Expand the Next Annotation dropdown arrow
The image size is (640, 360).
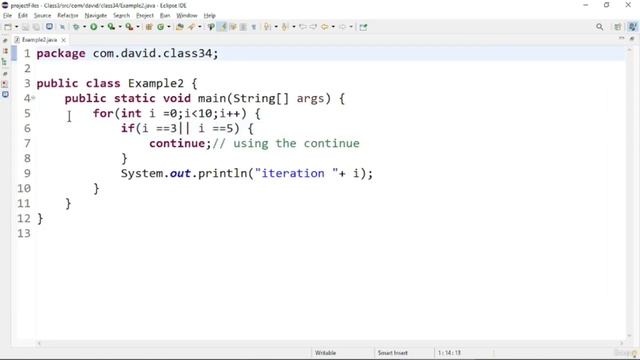pos(276,27)
